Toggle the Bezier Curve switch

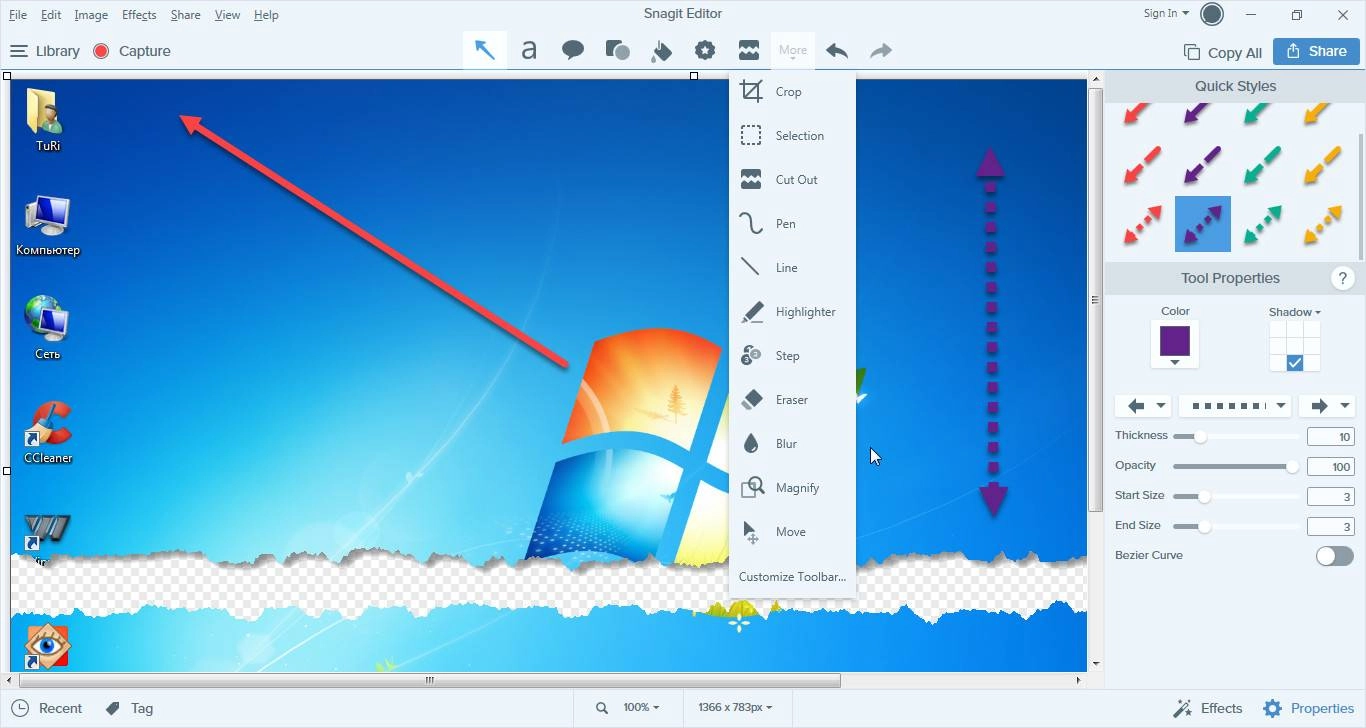click(x=1335, y=556)
